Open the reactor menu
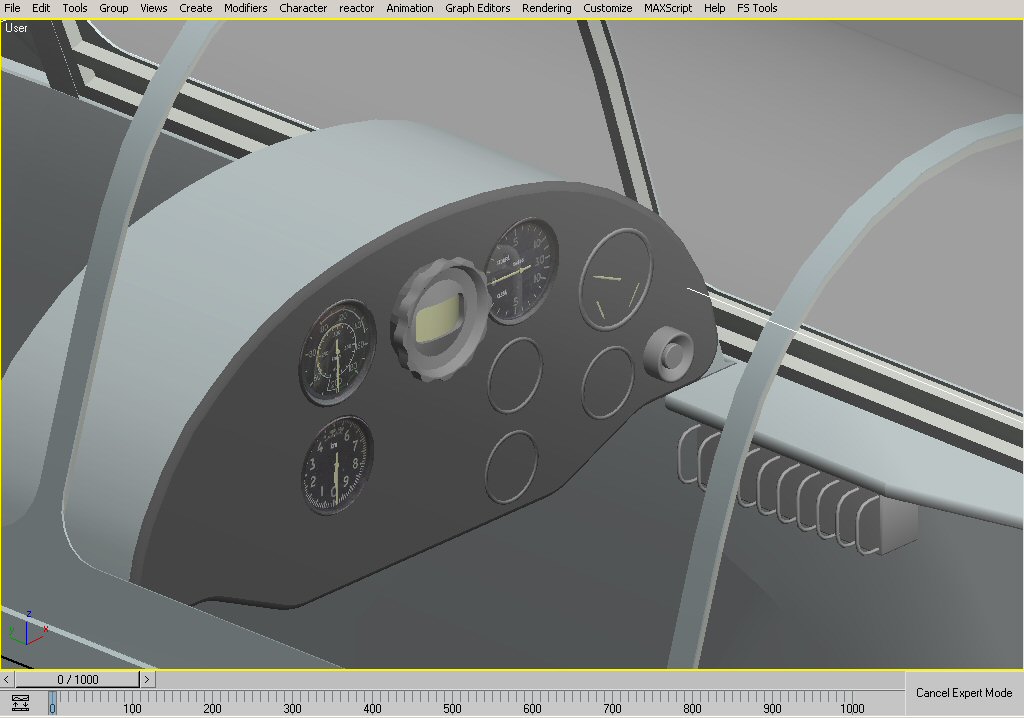The width and height of the screenshot is (1024, 718). click(357, 8)
